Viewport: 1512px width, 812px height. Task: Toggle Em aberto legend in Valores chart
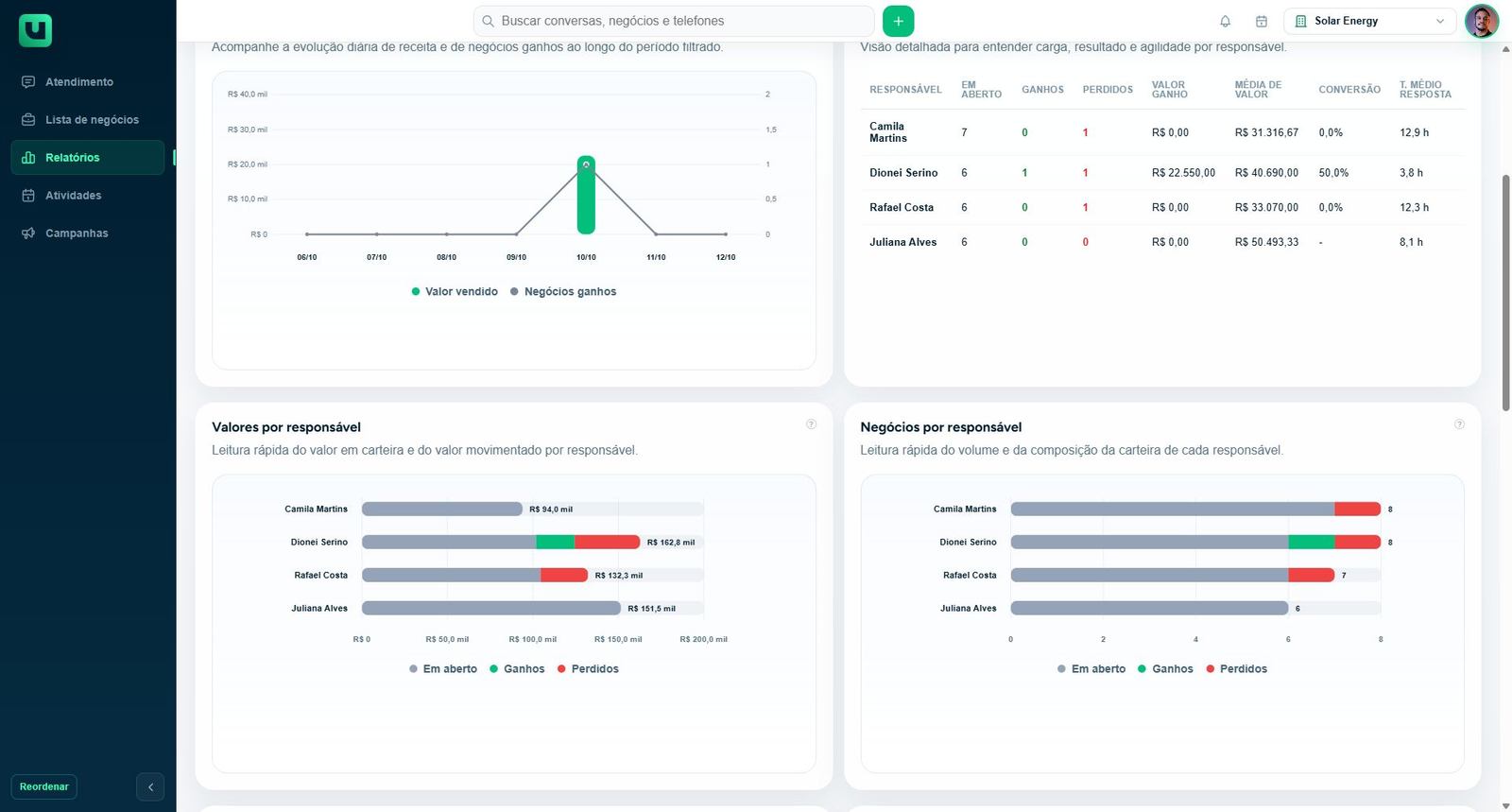(443, 669)
